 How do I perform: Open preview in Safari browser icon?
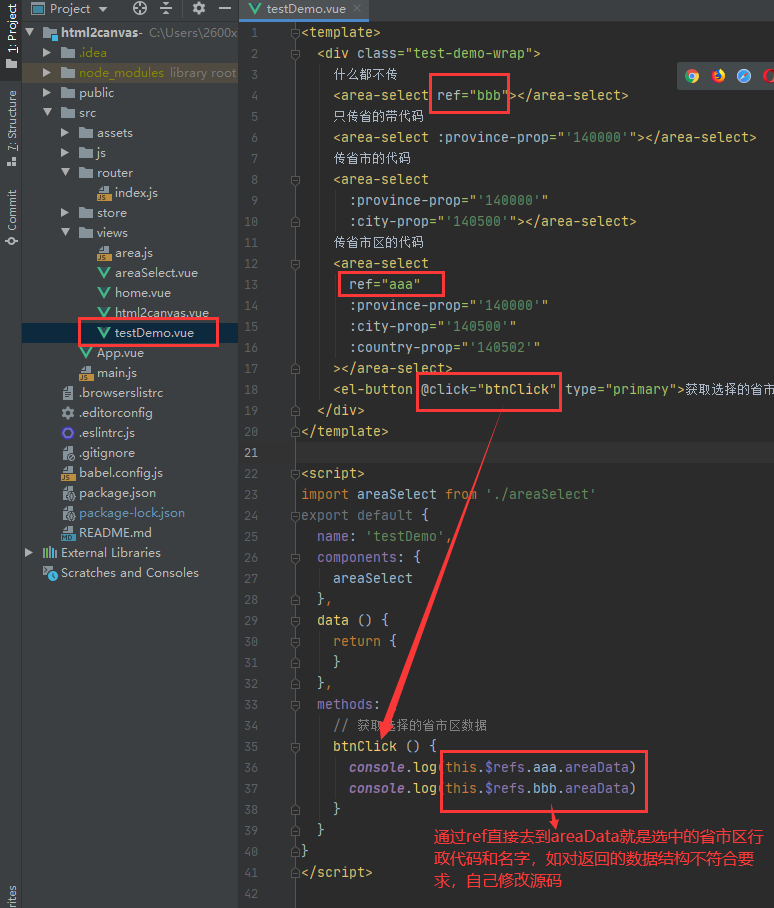(744, 76)
